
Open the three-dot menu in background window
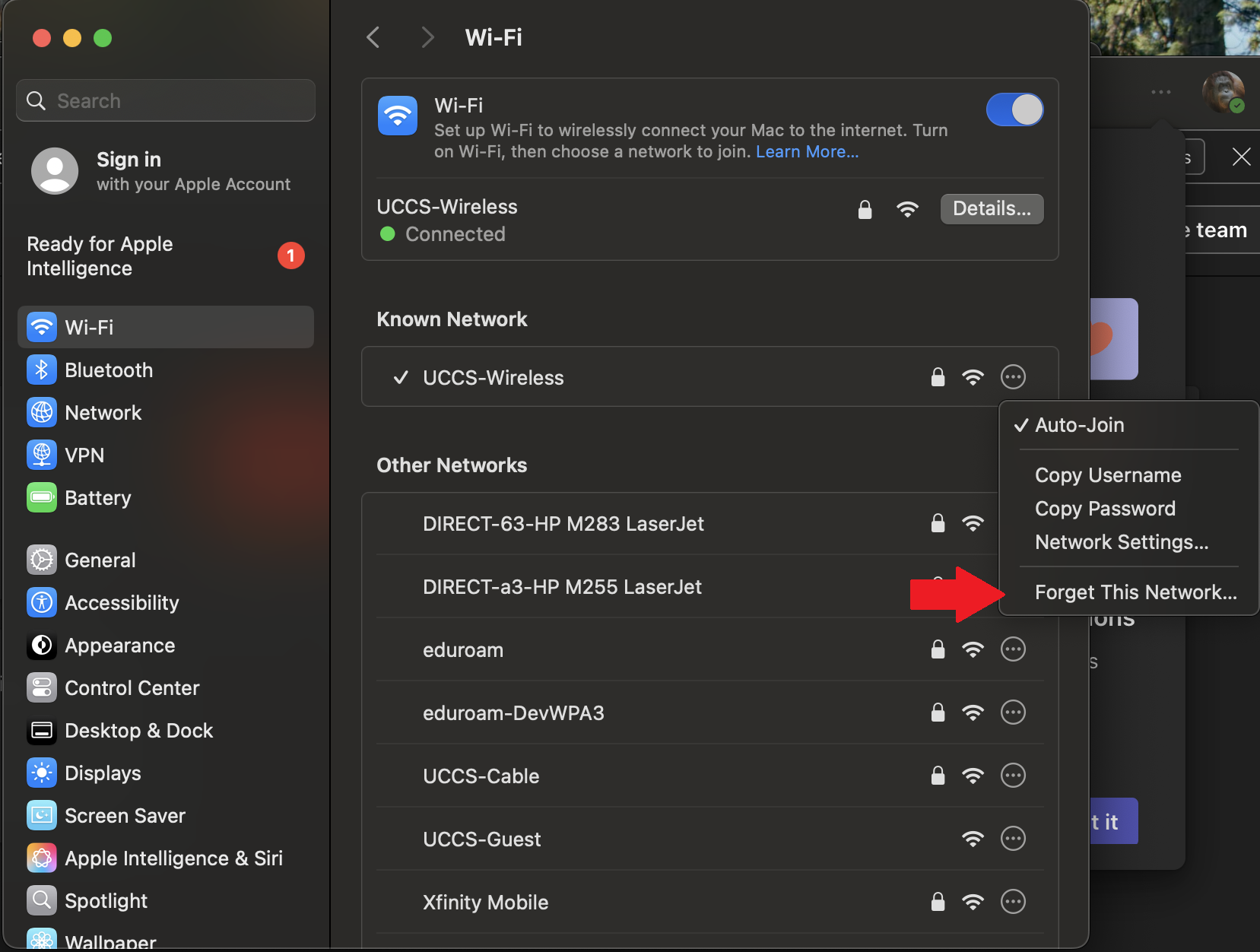pos(1160,91)
